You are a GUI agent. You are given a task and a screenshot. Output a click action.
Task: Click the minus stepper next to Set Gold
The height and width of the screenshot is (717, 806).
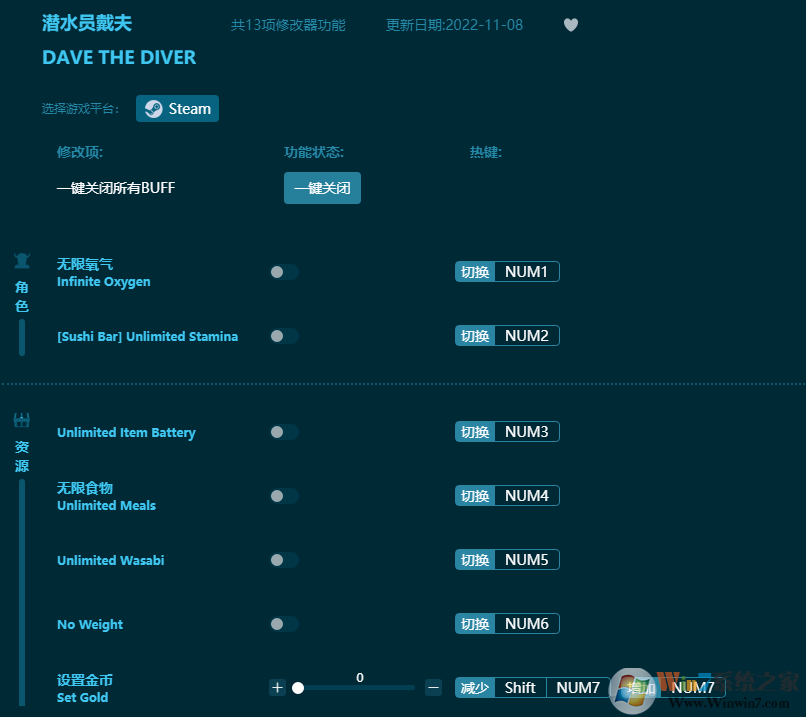pyautogui.click(x=433, y=688)
